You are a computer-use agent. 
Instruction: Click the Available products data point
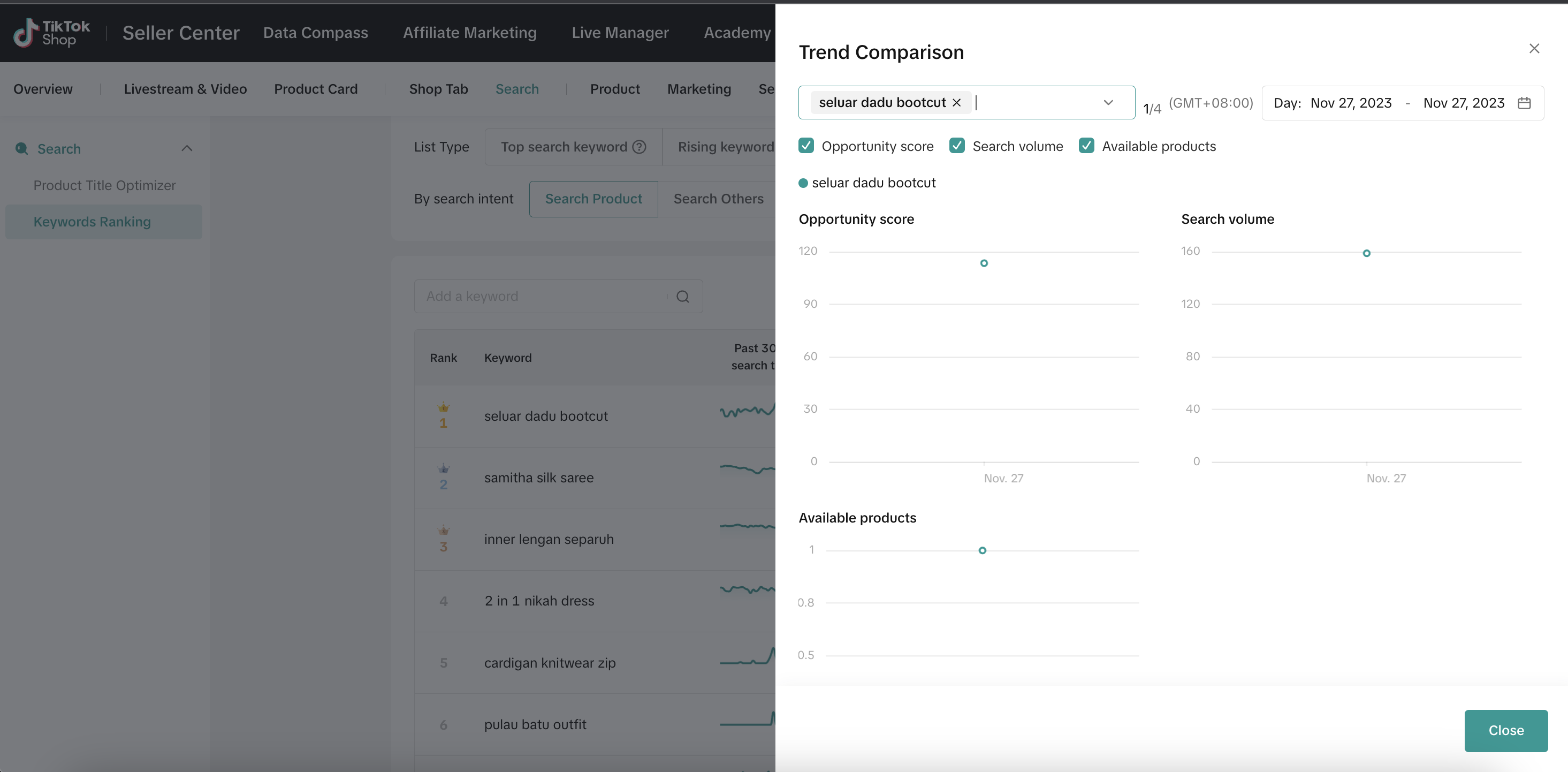(983, 550)
